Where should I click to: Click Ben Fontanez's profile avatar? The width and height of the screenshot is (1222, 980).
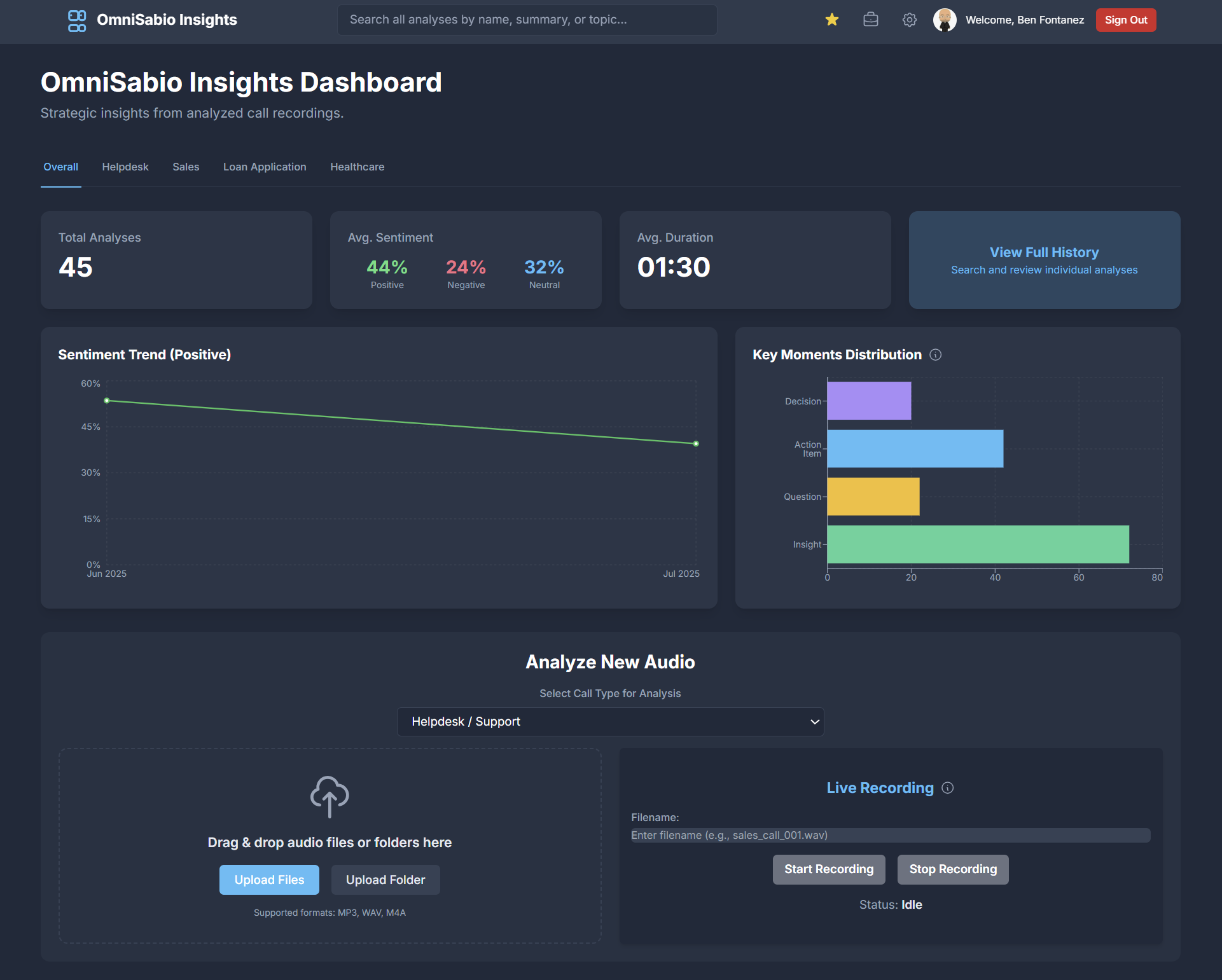pos(945,20)
